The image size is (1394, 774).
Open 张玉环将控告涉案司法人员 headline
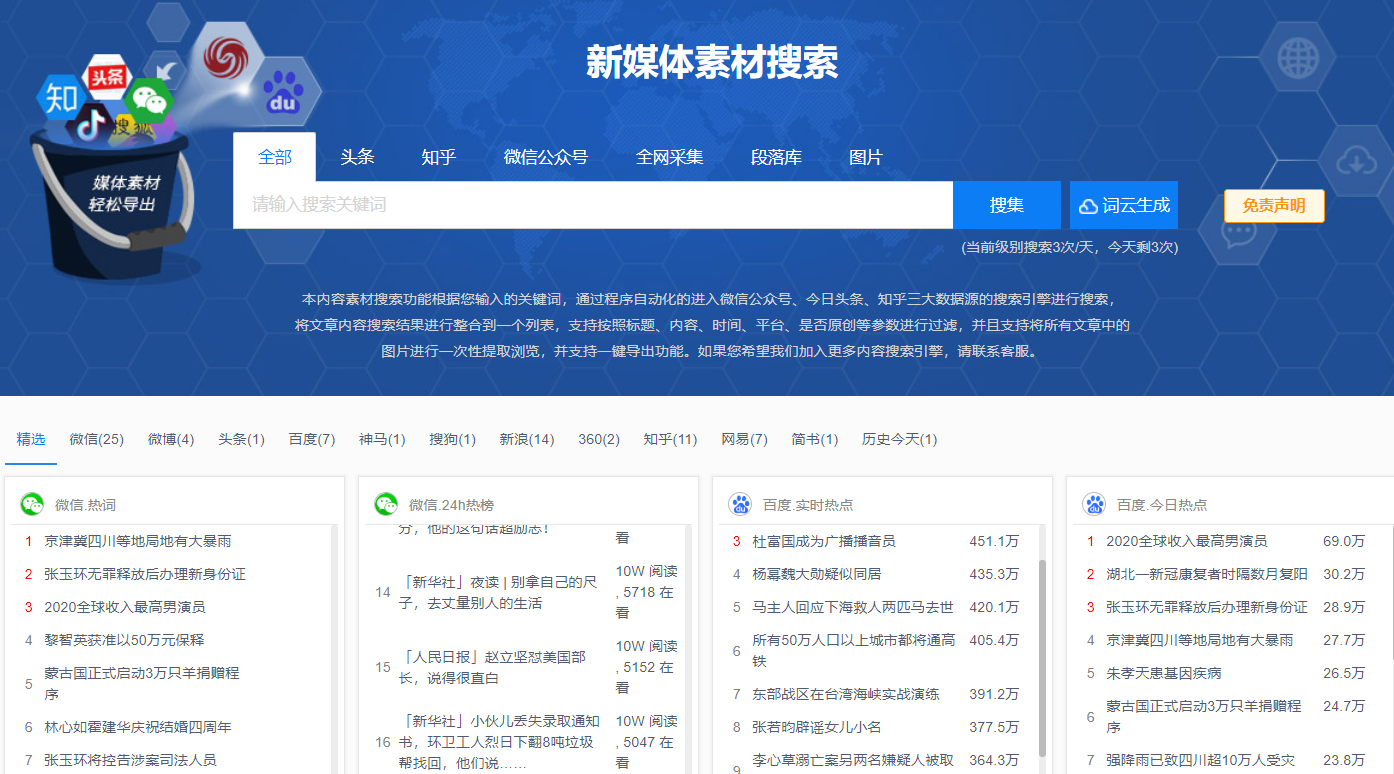(x=130, y=760)
